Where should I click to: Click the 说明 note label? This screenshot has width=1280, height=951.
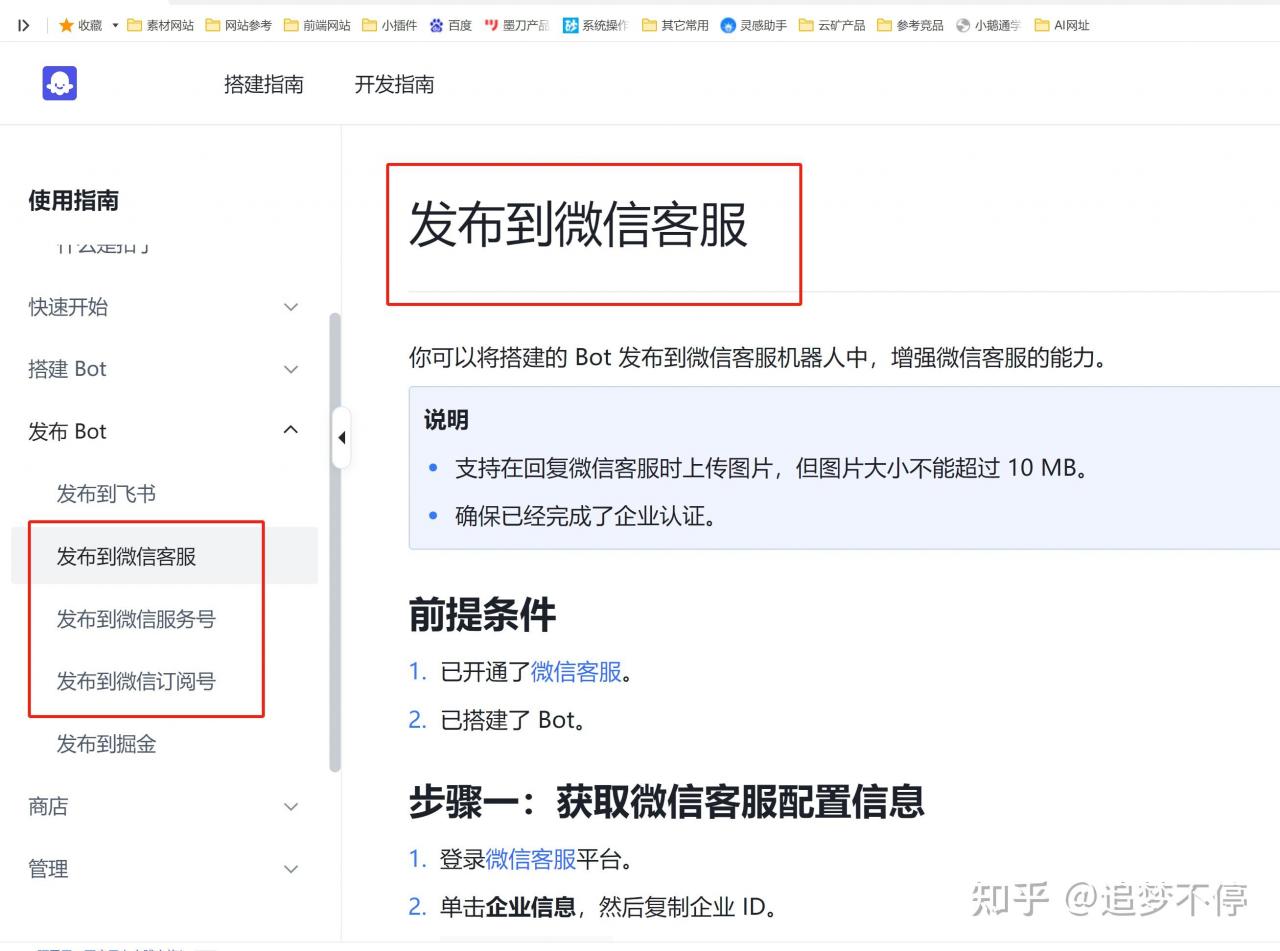(x=446, y=420)
